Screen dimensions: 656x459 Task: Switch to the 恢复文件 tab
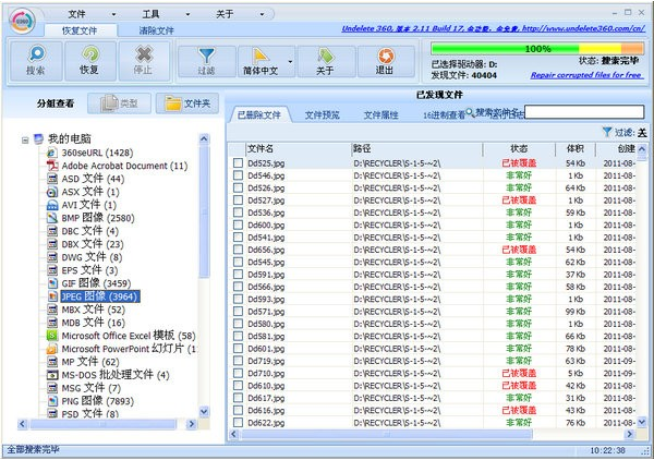[x=80, y=31]
